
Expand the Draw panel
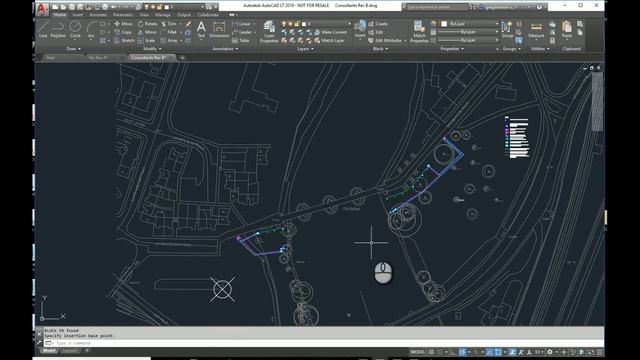tap(73, 49)
